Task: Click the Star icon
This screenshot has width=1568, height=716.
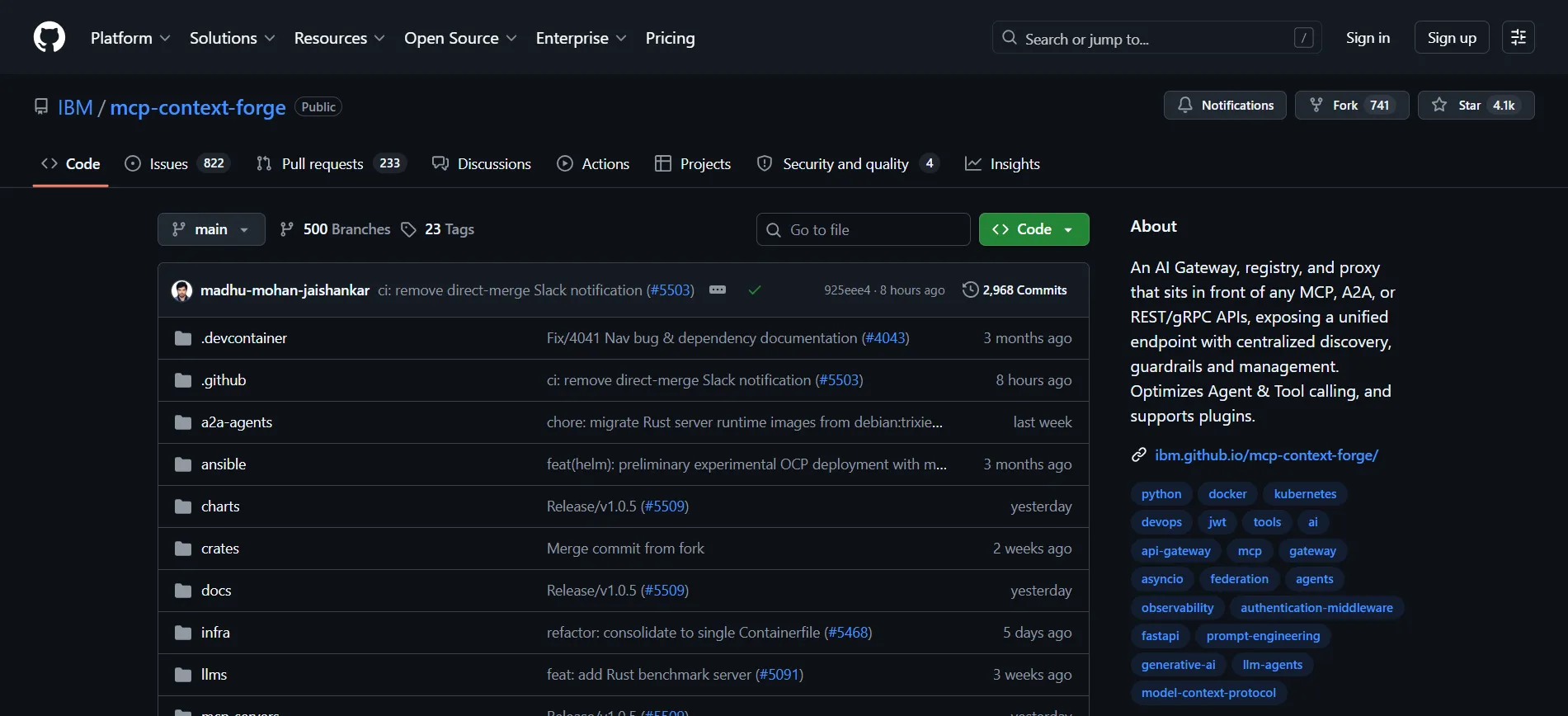Action: click(1439, 105)
